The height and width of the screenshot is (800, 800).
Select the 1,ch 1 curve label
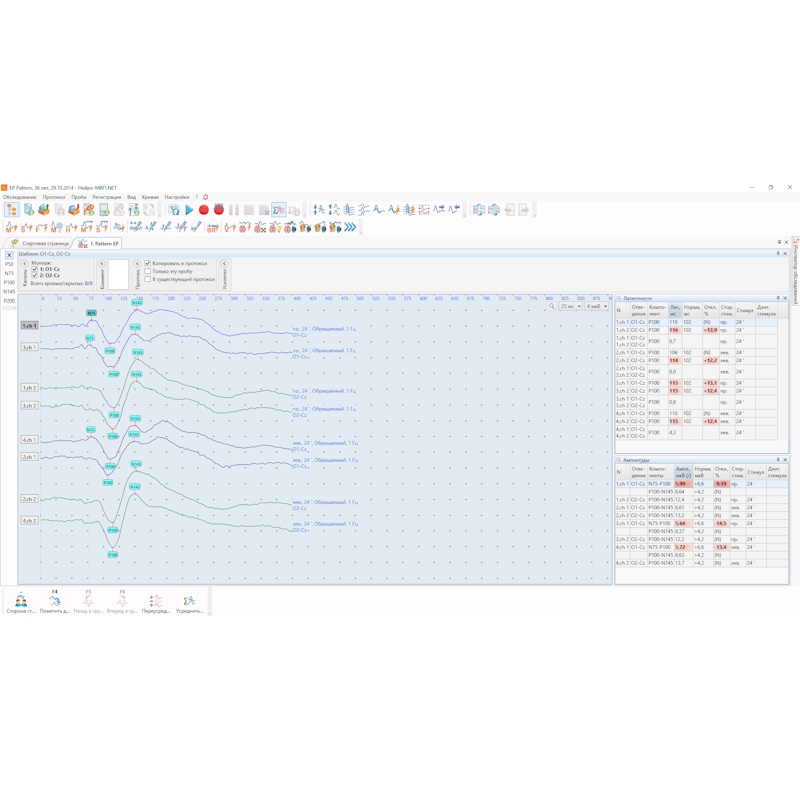click(x=30, y=326)
